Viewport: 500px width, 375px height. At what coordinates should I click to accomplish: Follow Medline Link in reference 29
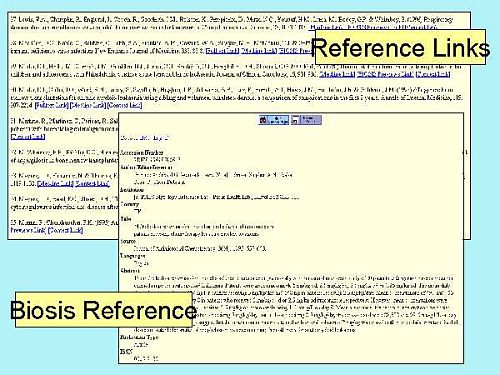pyautogui.click(x=337, y=74)
